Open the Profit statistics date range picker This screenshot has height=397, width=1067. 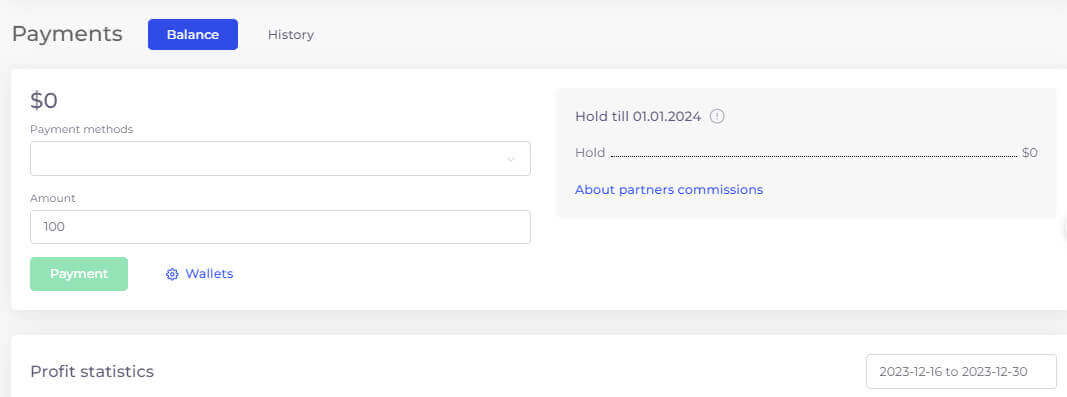(962, 372)
